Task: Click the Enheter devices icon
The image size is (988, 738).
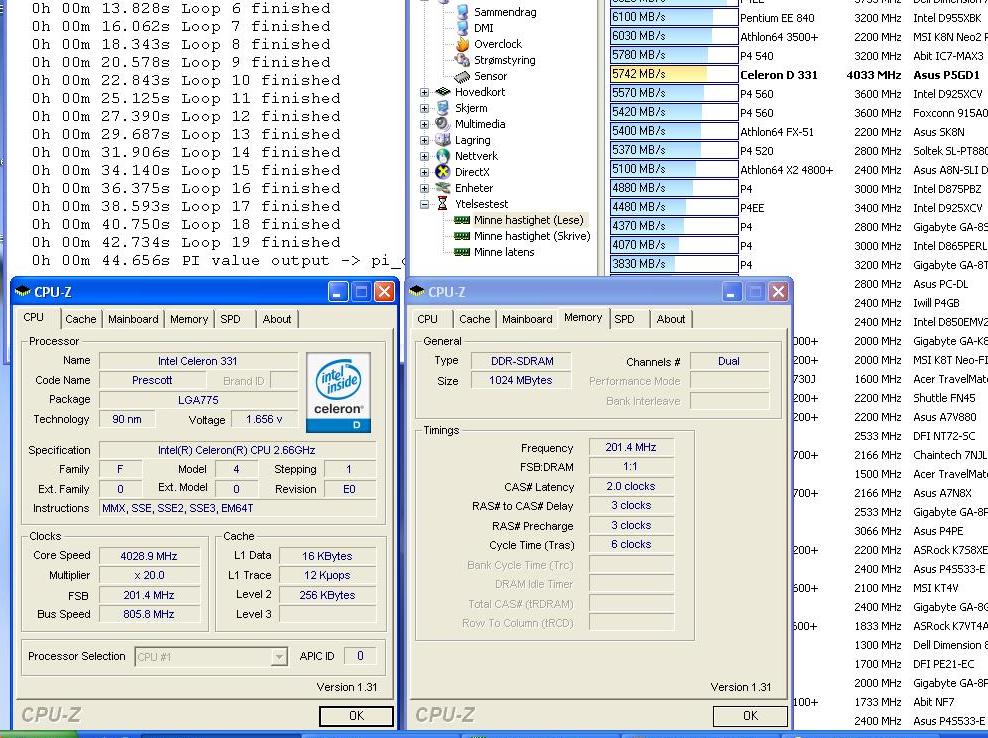Action: point(443,188)
